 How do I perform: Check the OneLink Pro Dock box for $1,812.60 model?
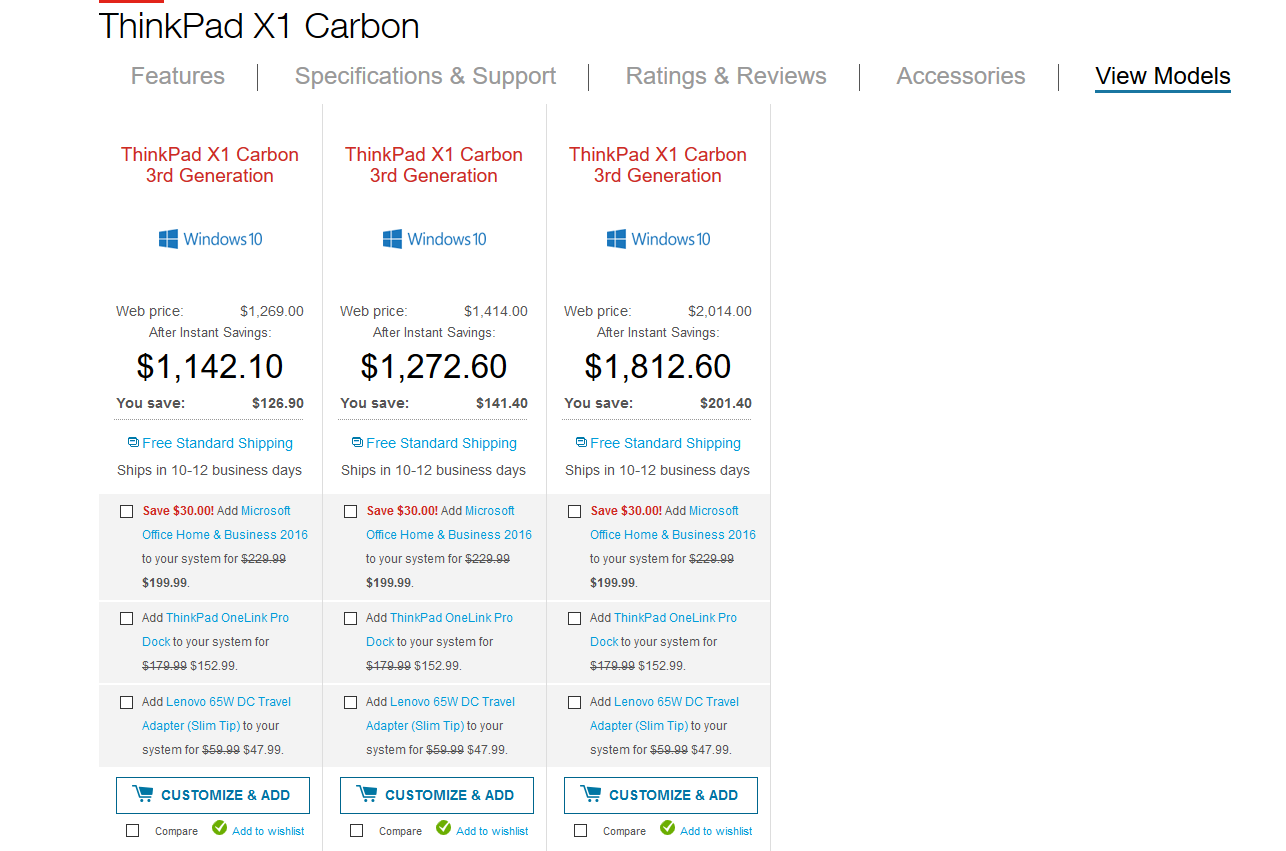tap(574, 618)
